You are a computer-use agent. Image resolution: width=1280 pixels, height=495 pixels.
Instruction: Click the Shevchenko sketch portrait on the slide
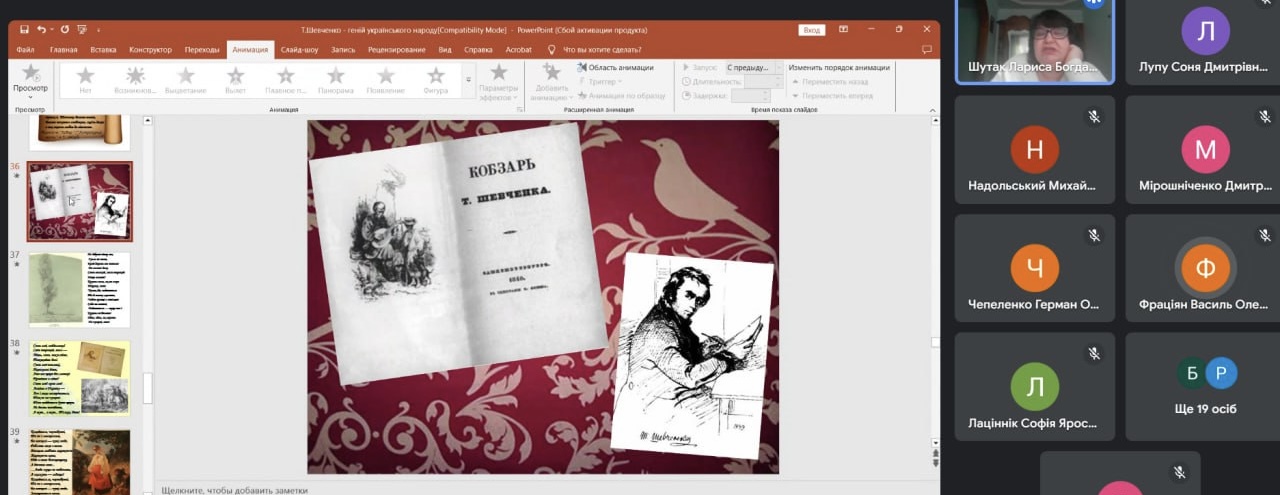(692, 357)
